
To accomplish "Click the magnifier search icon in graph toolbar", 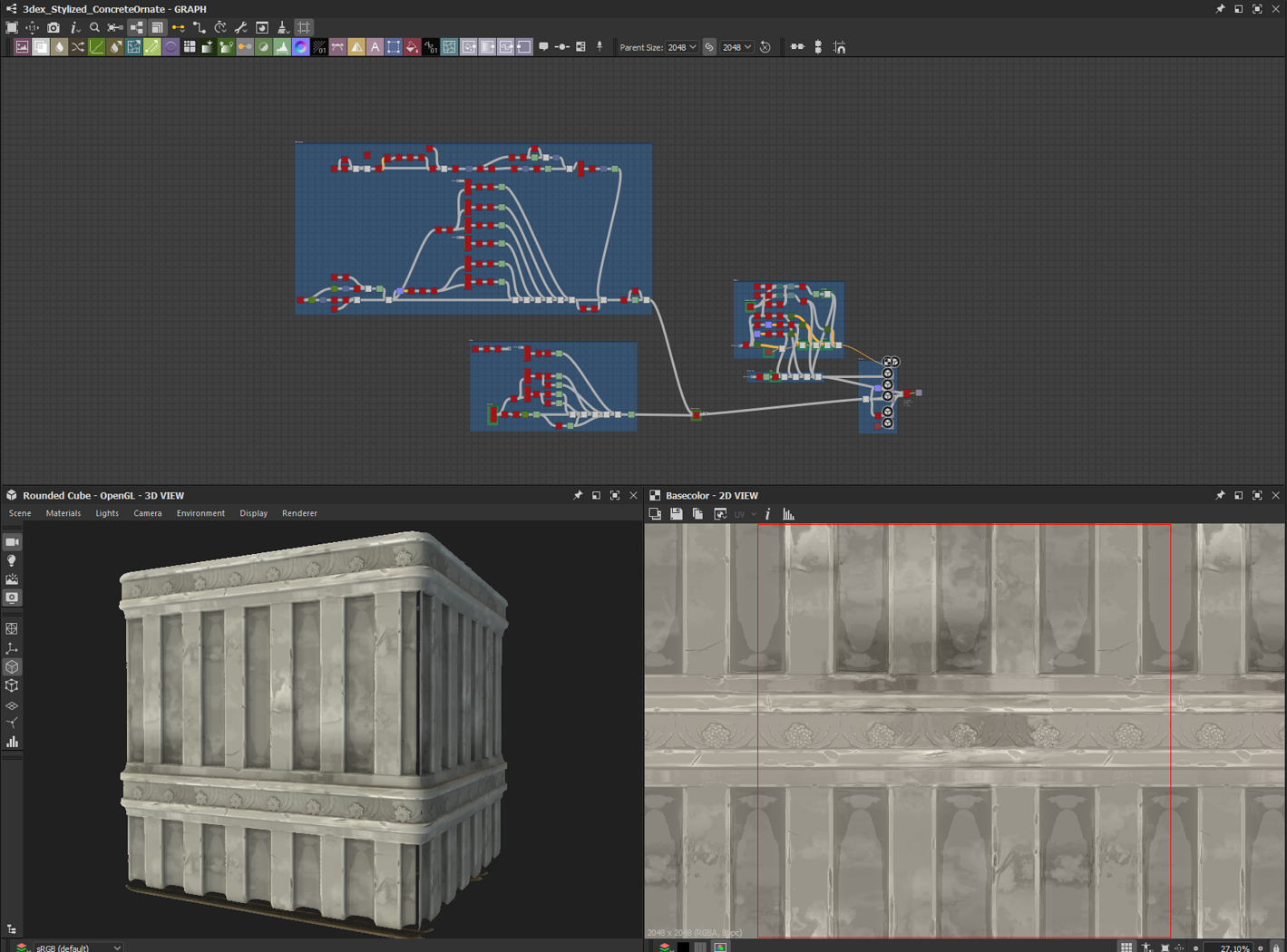I will pos(94,28).
